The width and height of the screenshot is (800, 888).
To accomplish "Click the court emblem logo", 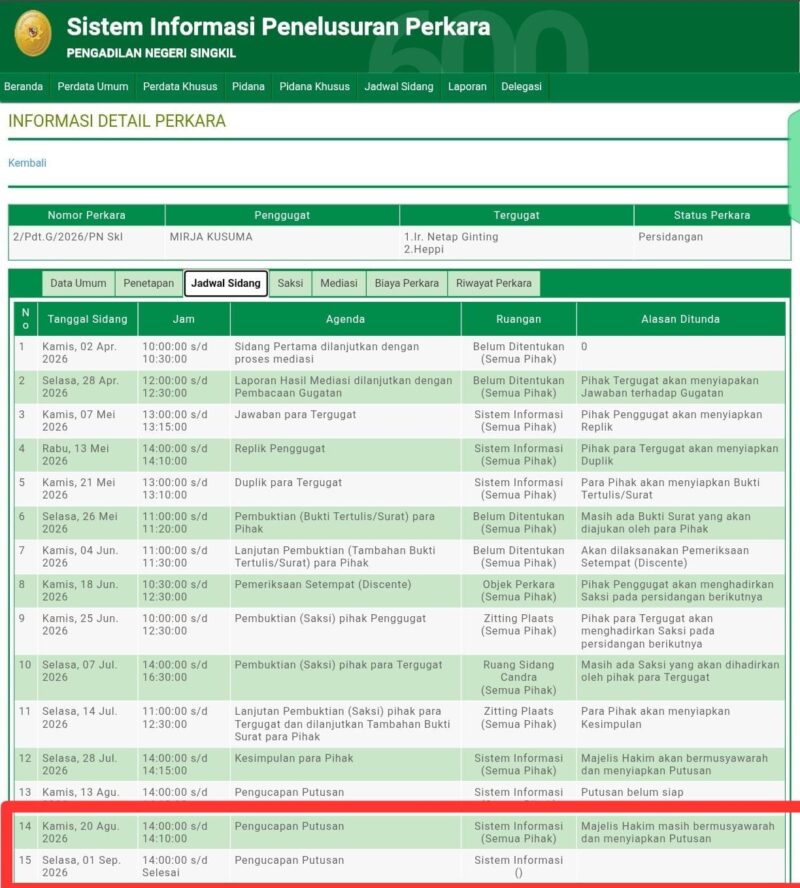I will [33, 33].
